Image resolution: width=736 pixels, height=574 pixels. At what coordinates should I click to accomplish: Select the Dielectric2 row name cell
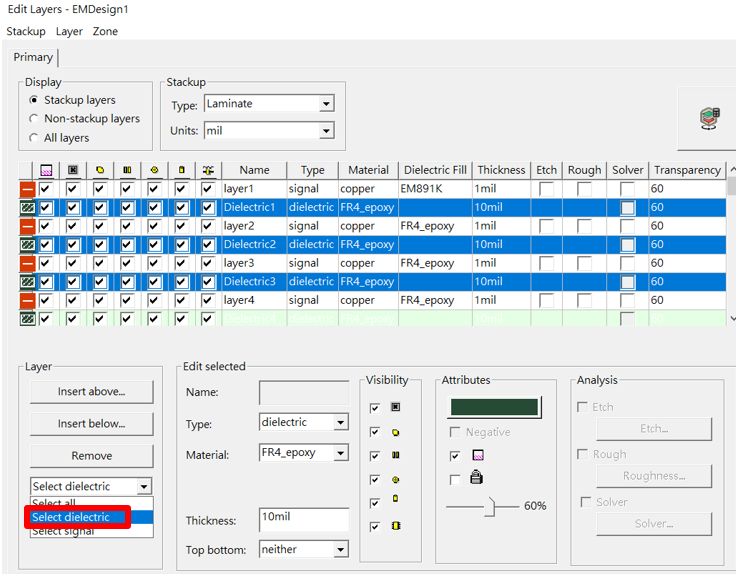(254, 245)
